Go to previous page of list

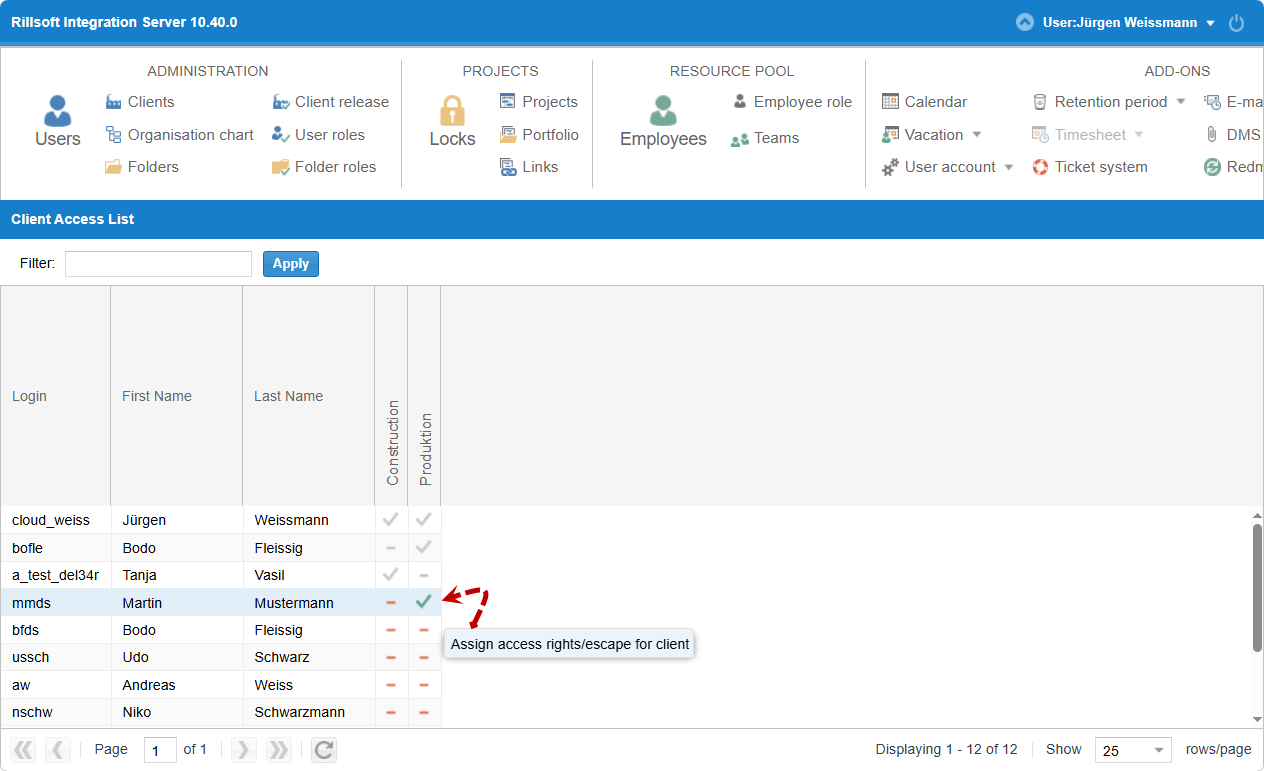(x=58, y=750)
